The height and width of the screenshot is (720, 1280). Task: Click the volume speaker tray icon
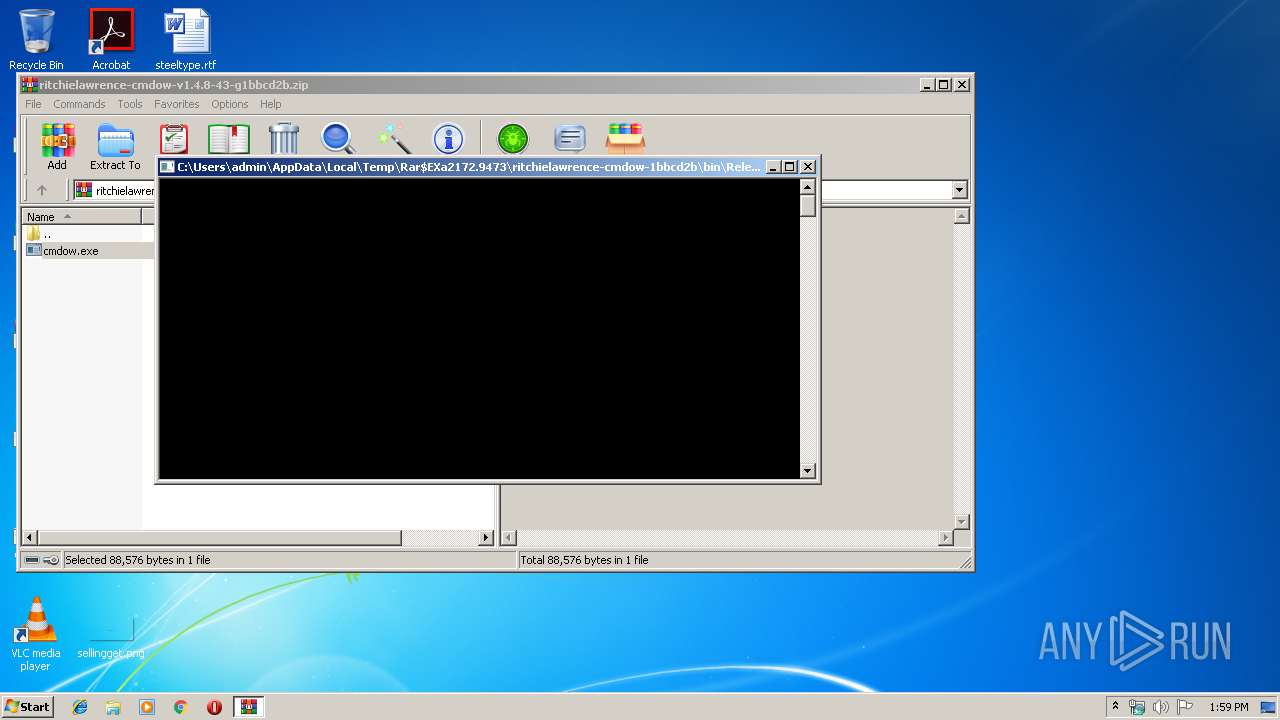(x=1161, y=707)
